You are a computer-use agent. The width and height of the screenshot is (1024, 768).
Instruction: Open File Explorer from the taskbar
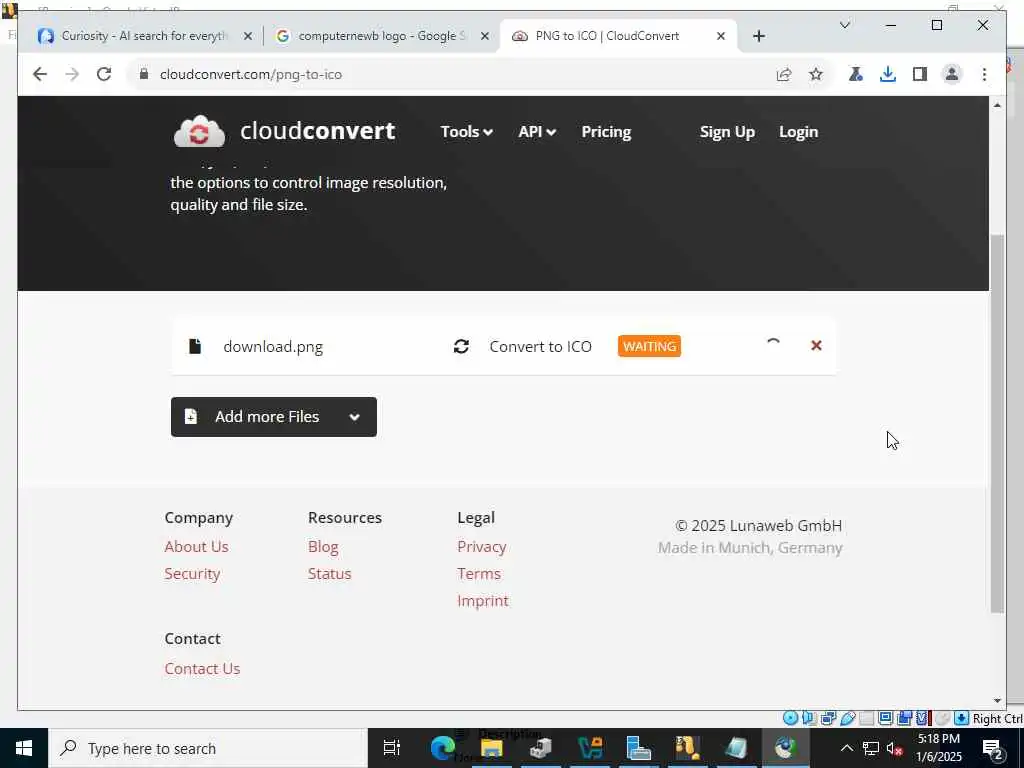point(492,748)
